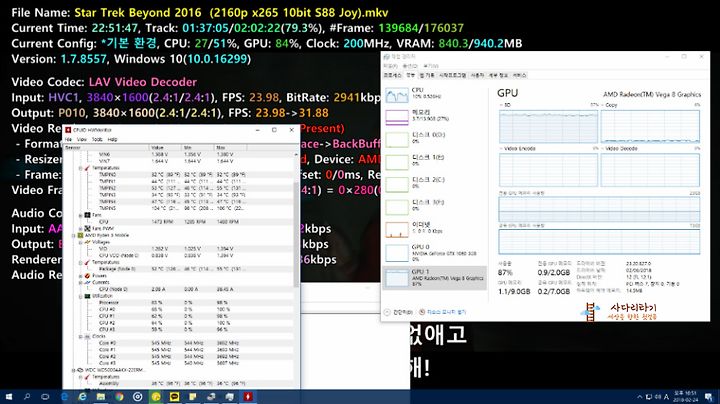Select GPU 1 AMD Radeon Vega entry
This screenshot has width=720, height=404.
tap(434, 278)
